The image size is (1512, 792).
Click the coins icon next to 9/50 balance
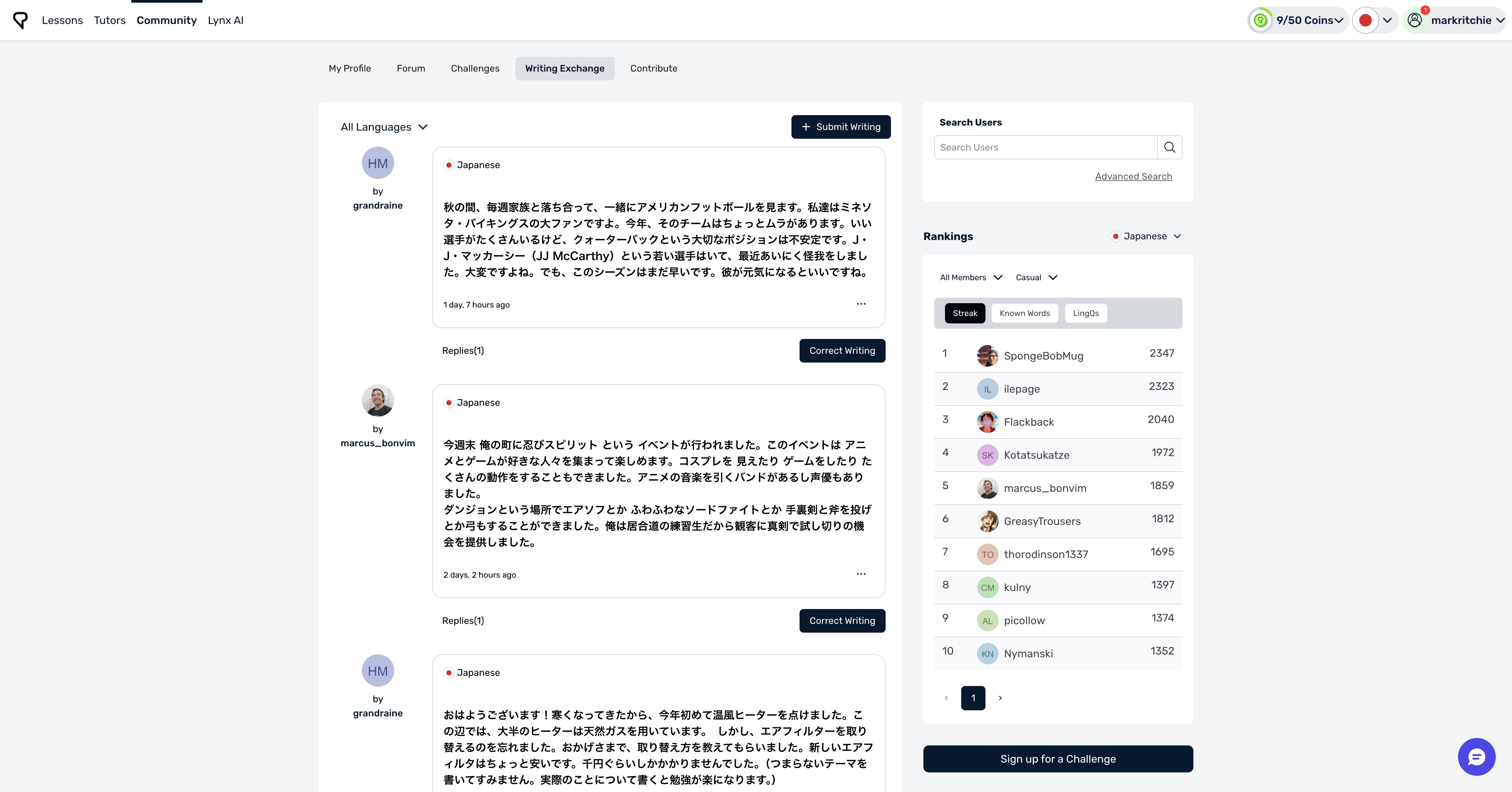click(x=1261, y=19)
